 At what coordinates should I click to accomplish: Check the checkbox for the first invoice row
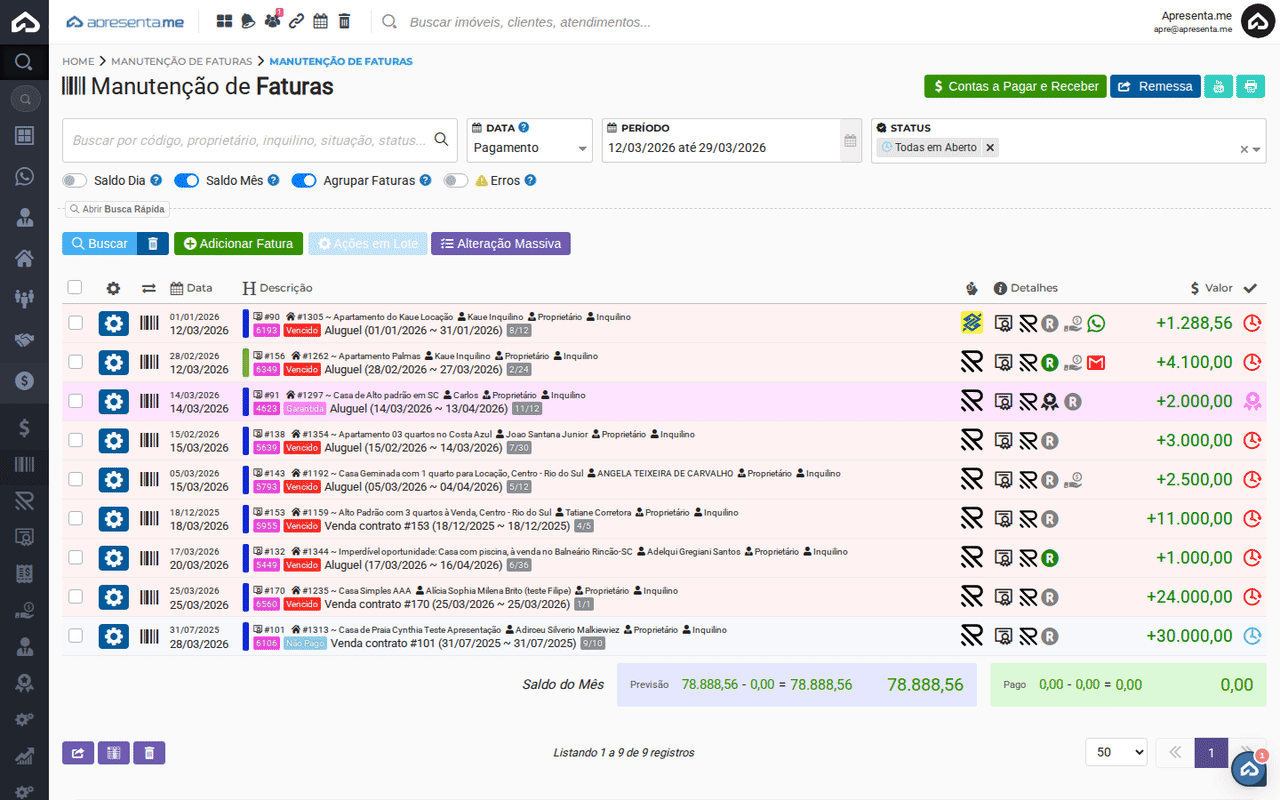click(75, 323)
